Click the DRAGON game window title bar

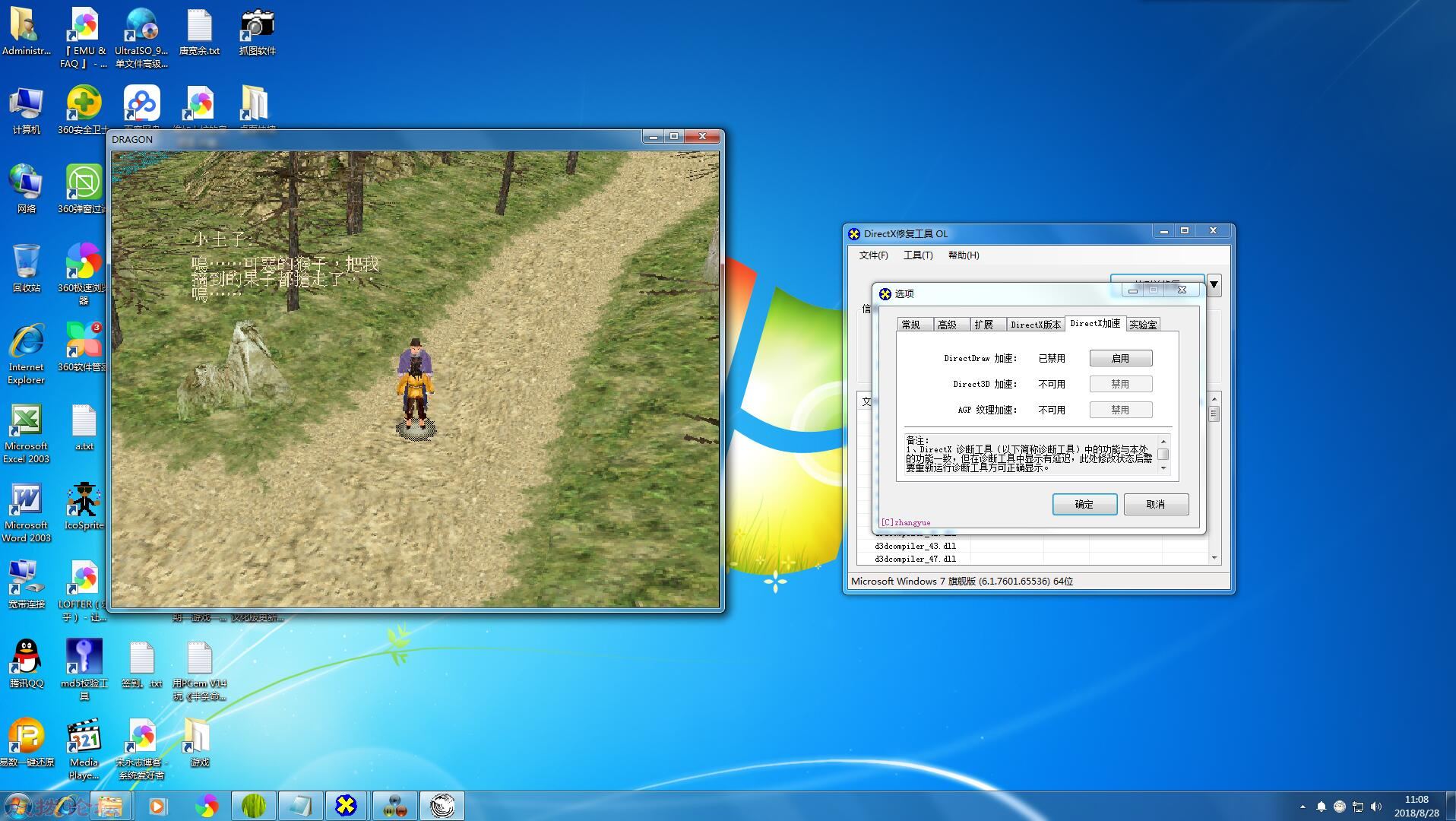click(376, 139)
